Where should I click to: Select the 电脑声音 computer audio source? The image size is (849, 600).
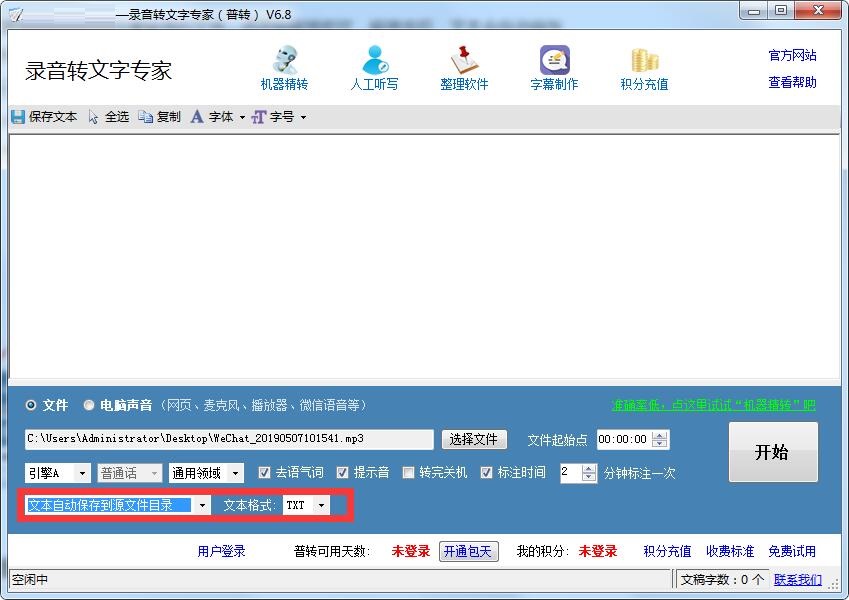pyautogui.click(x=89, y=406)
